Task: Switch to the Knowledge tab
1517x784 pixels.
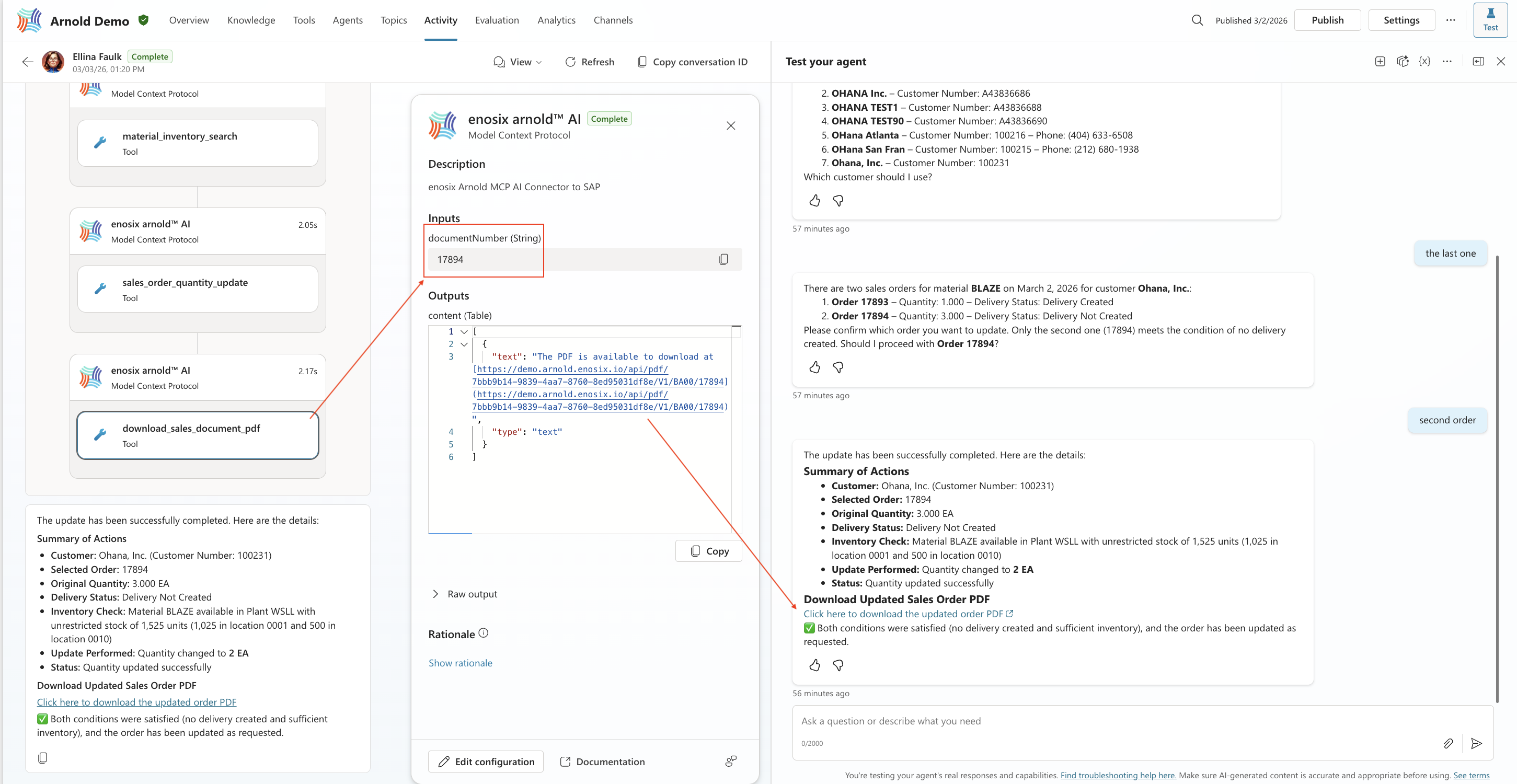Action: click(x=251, y=20)
